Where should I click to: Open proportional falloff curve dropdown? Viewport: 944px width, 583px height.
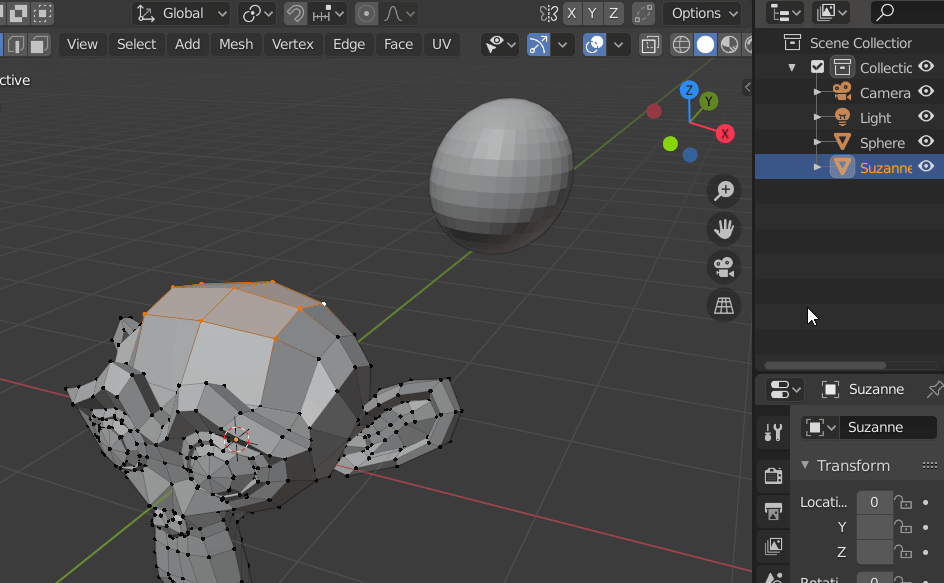399,13
